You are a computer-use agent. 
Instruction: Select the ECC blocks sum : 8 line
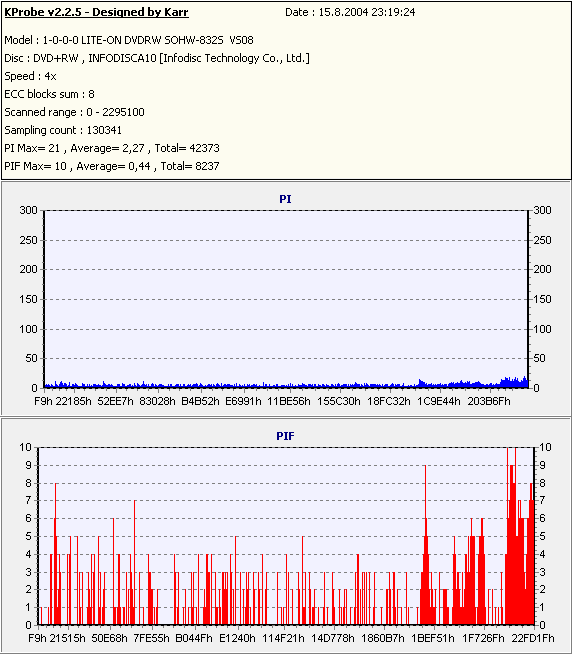click(49, 94)
